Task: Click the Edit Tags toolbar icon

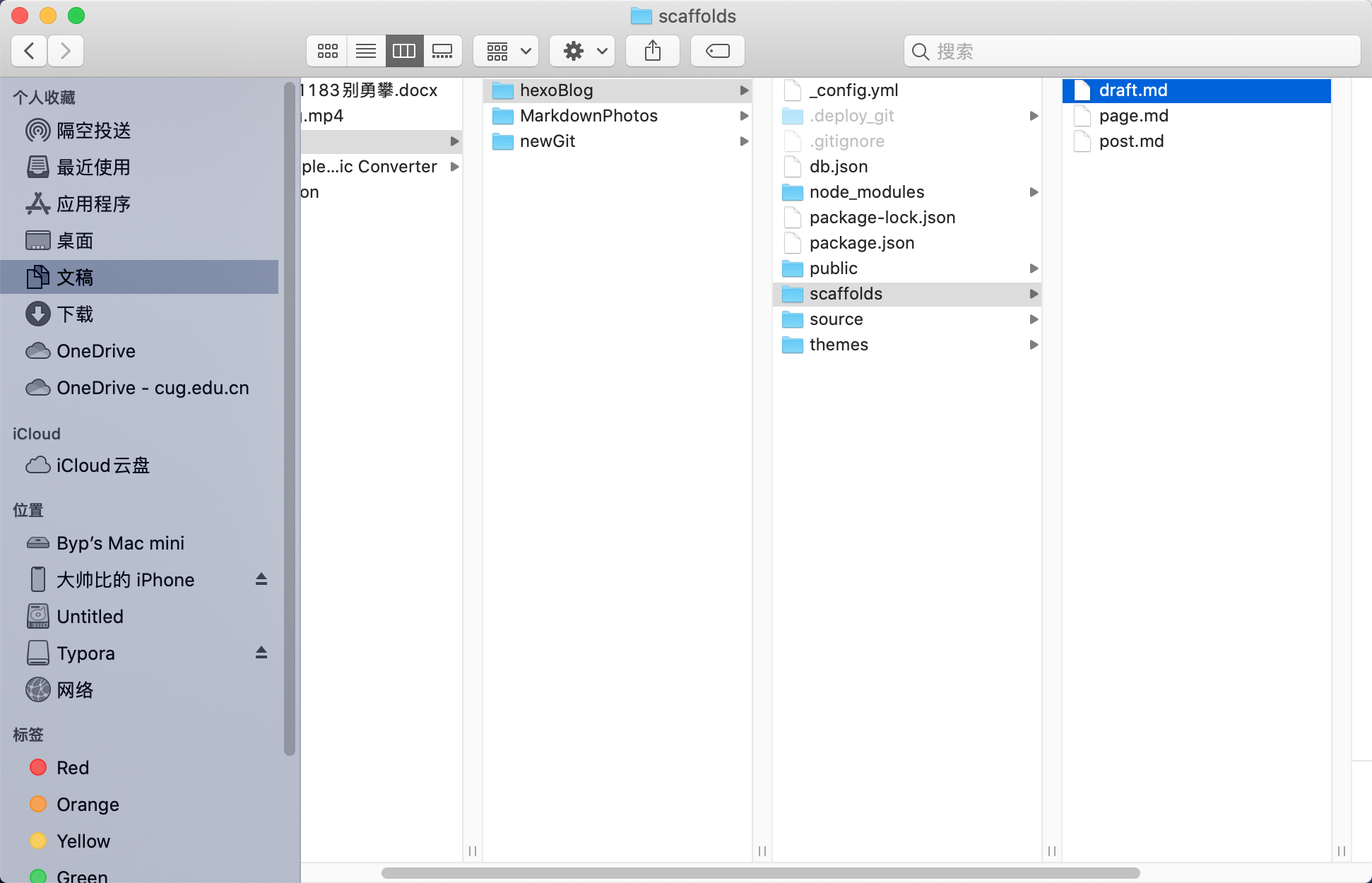Action: [x=717, y=51]
